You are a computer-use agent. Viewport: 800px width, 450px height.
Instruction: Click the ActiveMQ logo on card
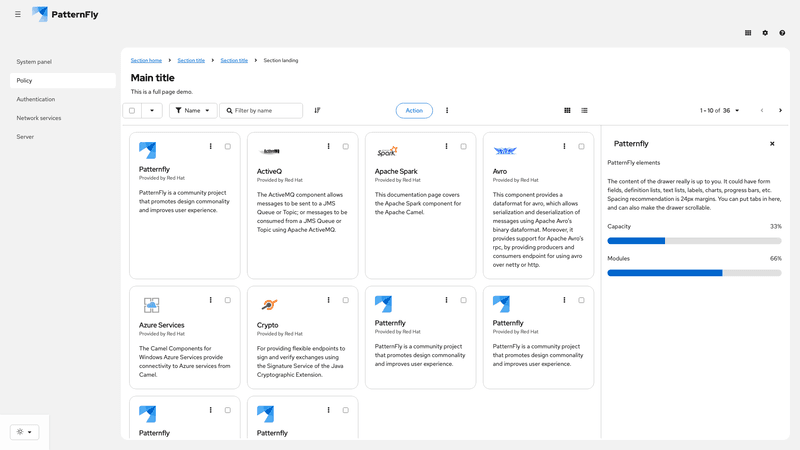point(270,151)
